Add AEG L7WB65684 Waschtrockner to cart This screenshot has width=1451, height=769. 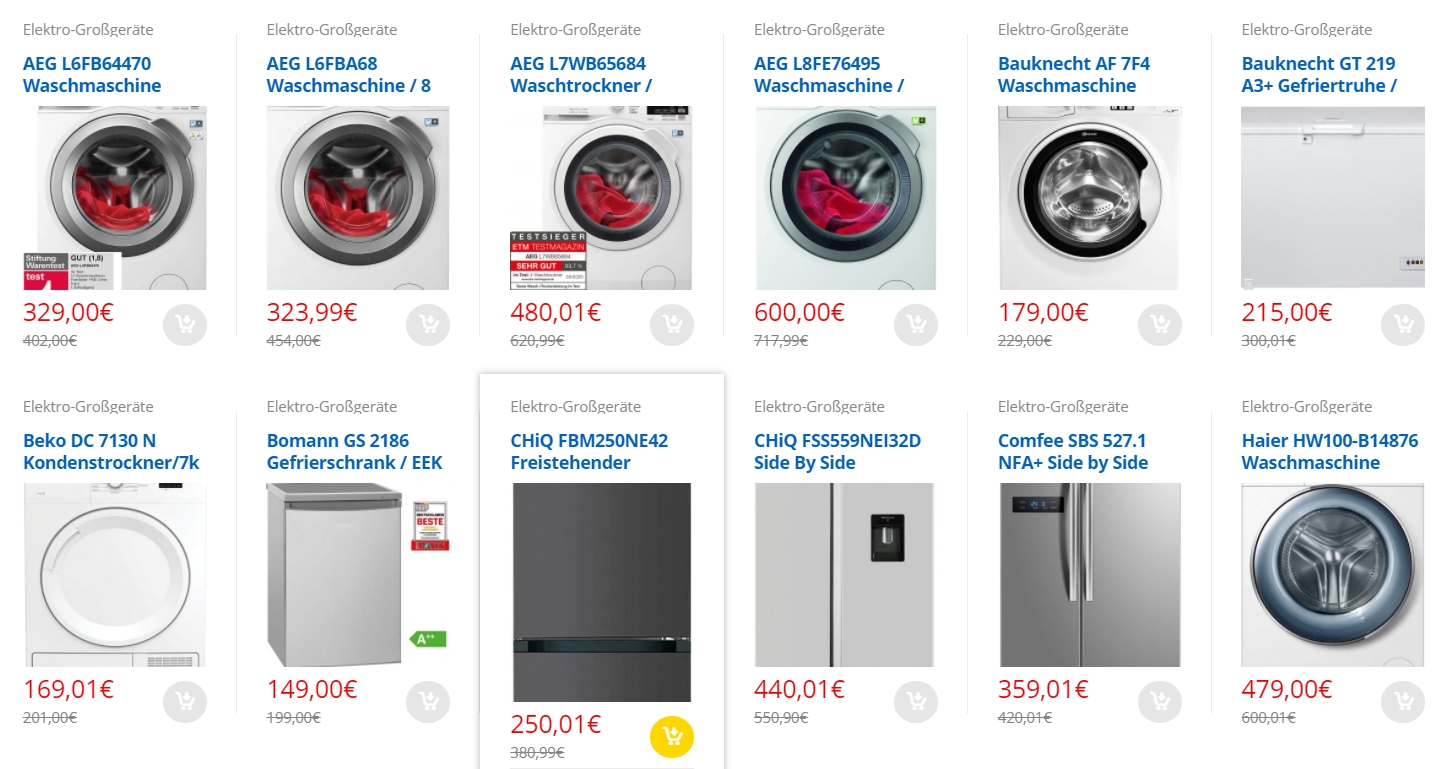[x=672, y=324]
